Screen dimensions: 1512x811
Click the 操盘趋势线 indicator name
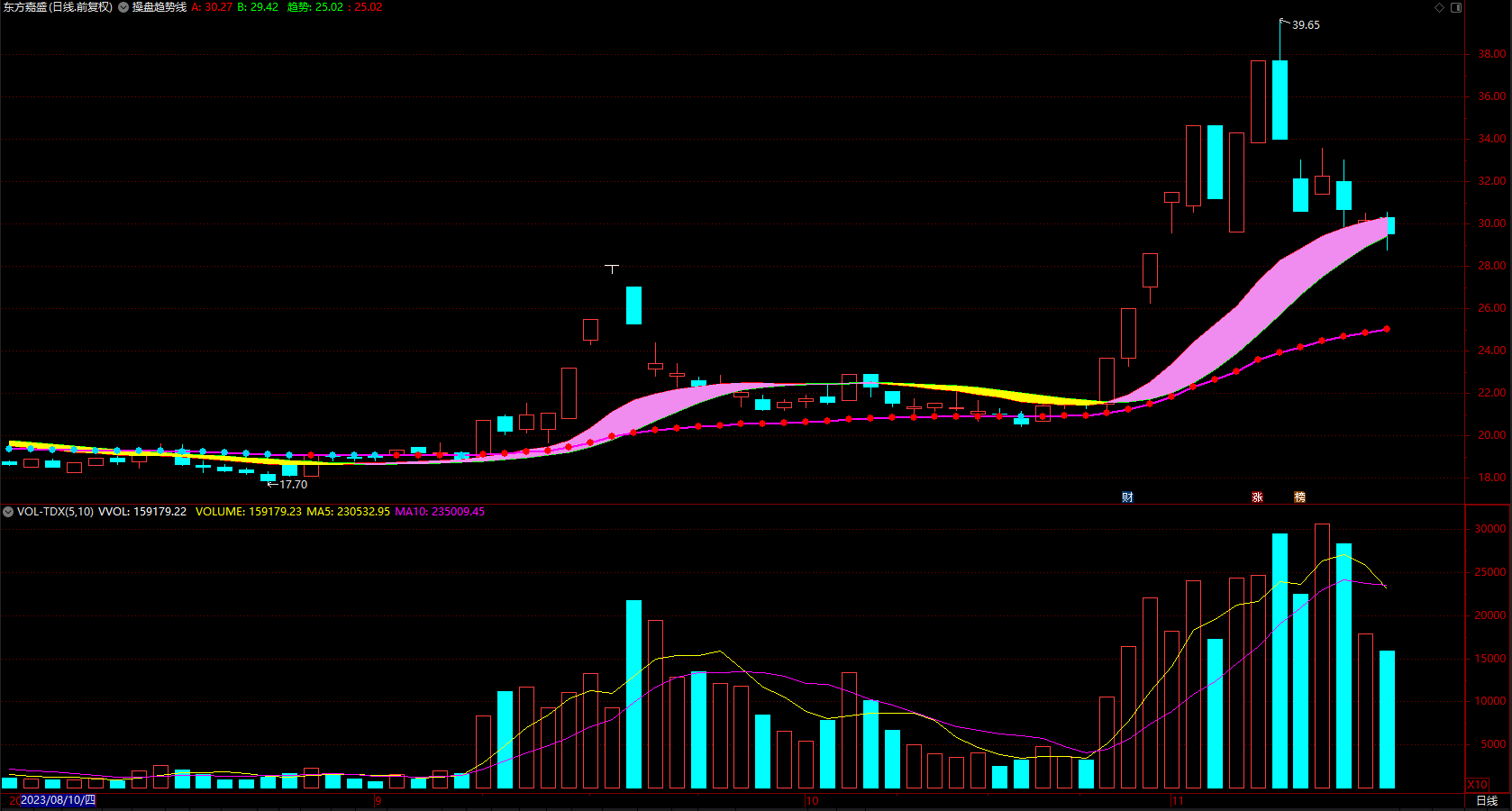tap(159, 7)
